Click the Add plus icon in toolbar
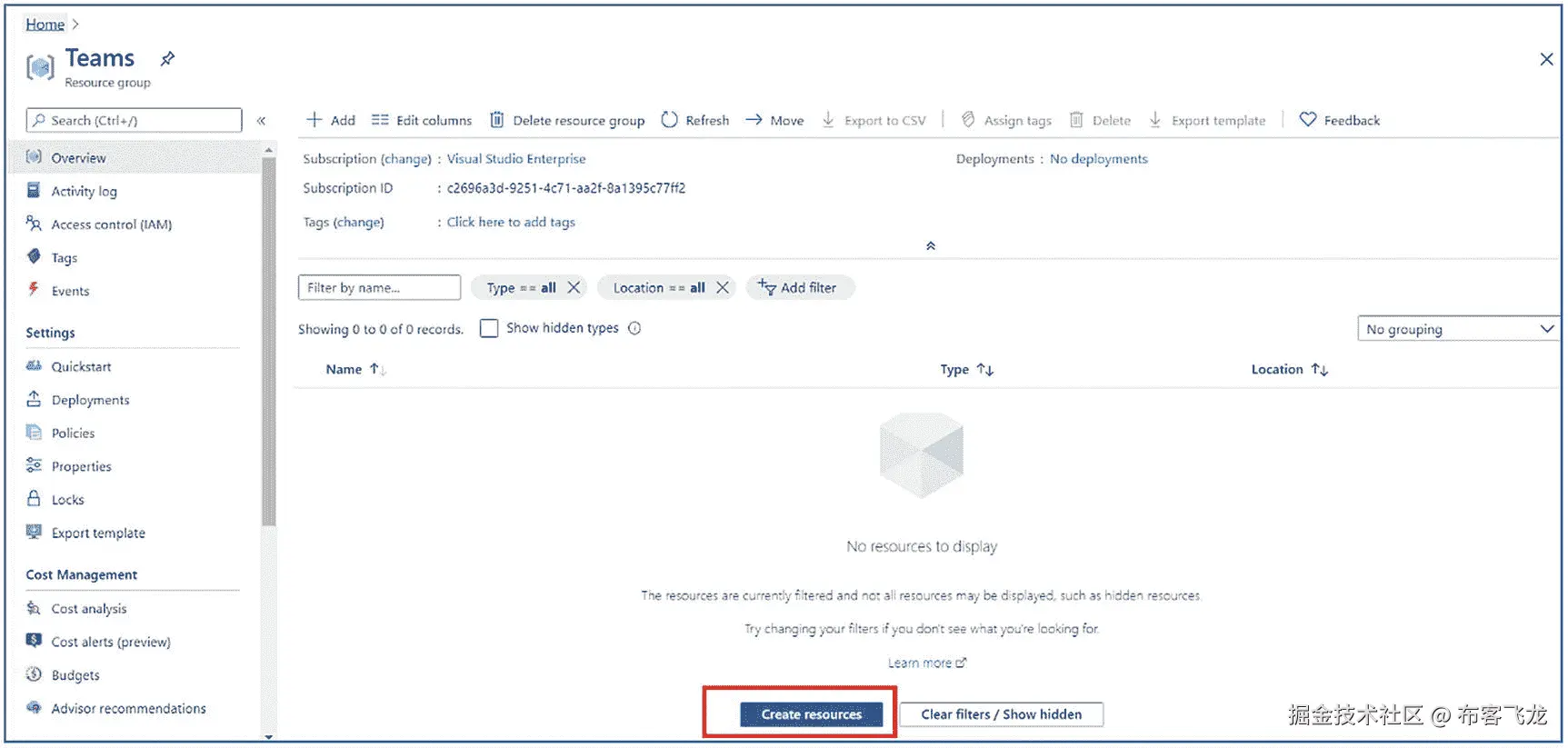Viewport: 1568px width, 748px height. tap(315, 120)
